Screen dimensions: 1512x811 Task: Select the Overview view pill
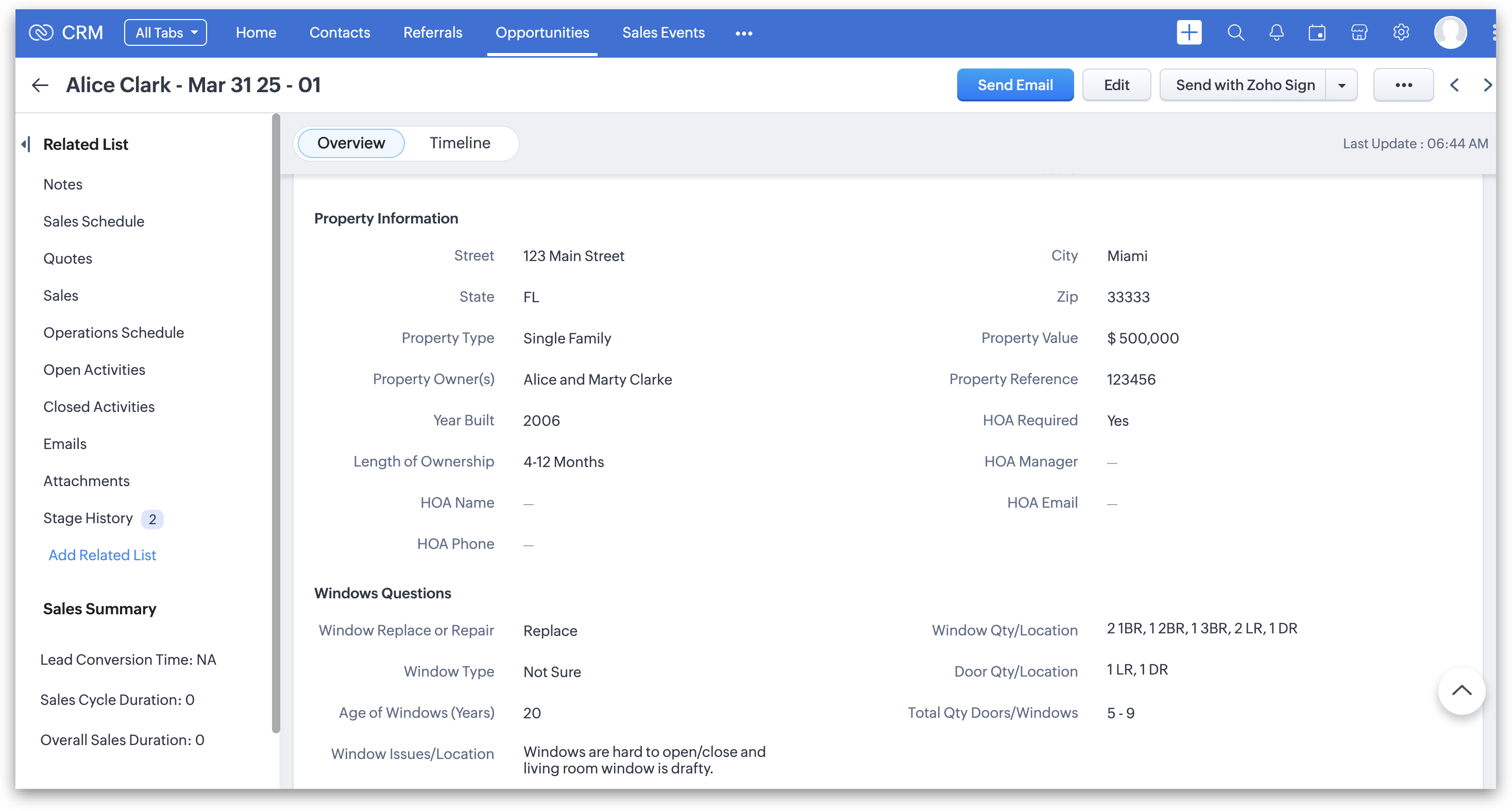pyautogui.click(x=351, y=143)
